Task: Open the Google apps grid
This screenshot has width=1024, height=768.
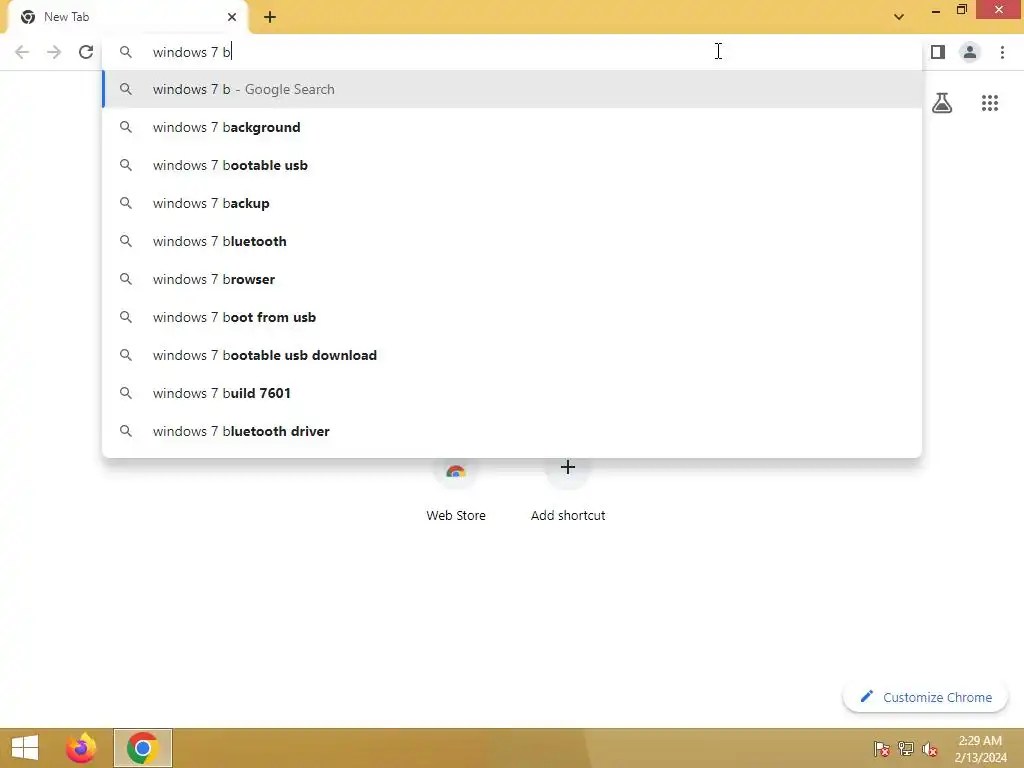Action: [x=990, y=103]
